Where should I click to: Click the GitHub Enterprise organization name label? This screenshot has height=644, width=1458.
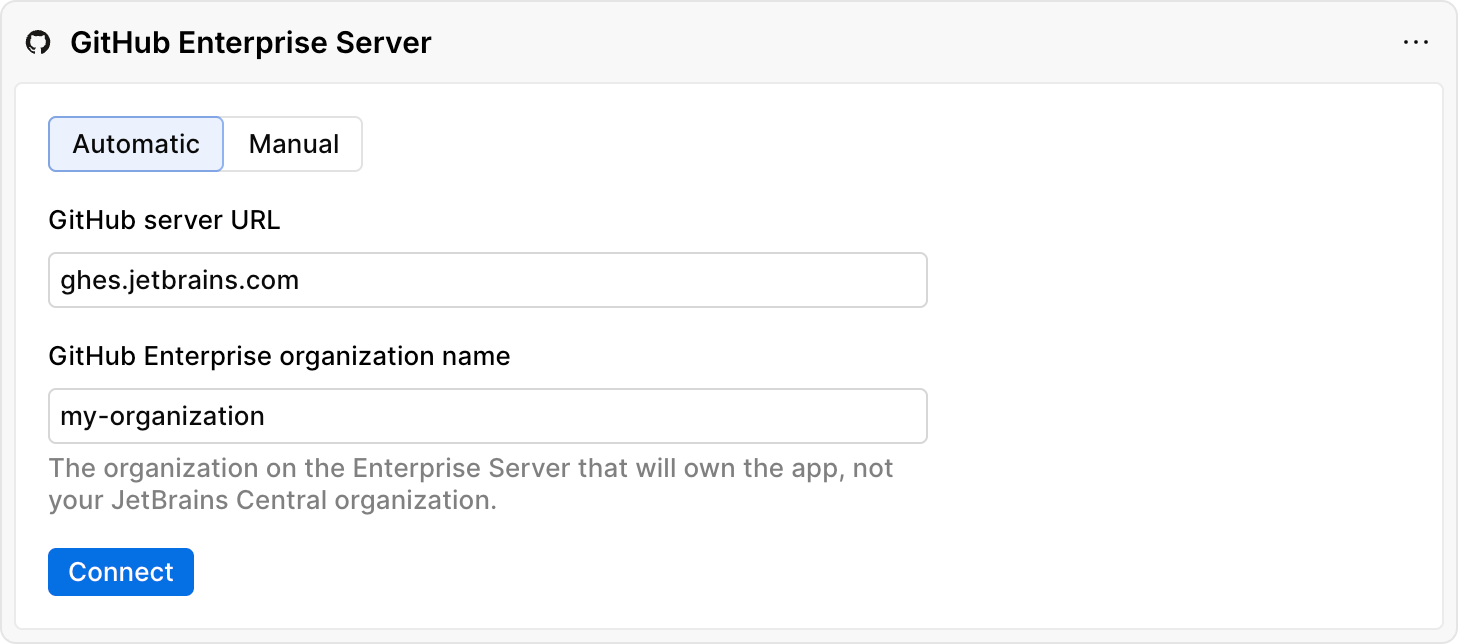(279, 356)
